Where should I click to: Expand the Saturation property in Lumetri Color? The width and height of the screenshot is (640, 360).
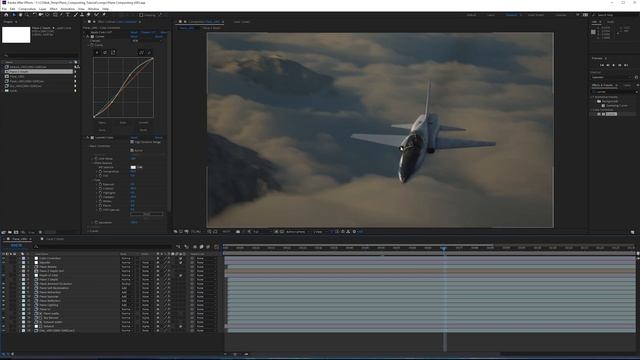point(92,222)
